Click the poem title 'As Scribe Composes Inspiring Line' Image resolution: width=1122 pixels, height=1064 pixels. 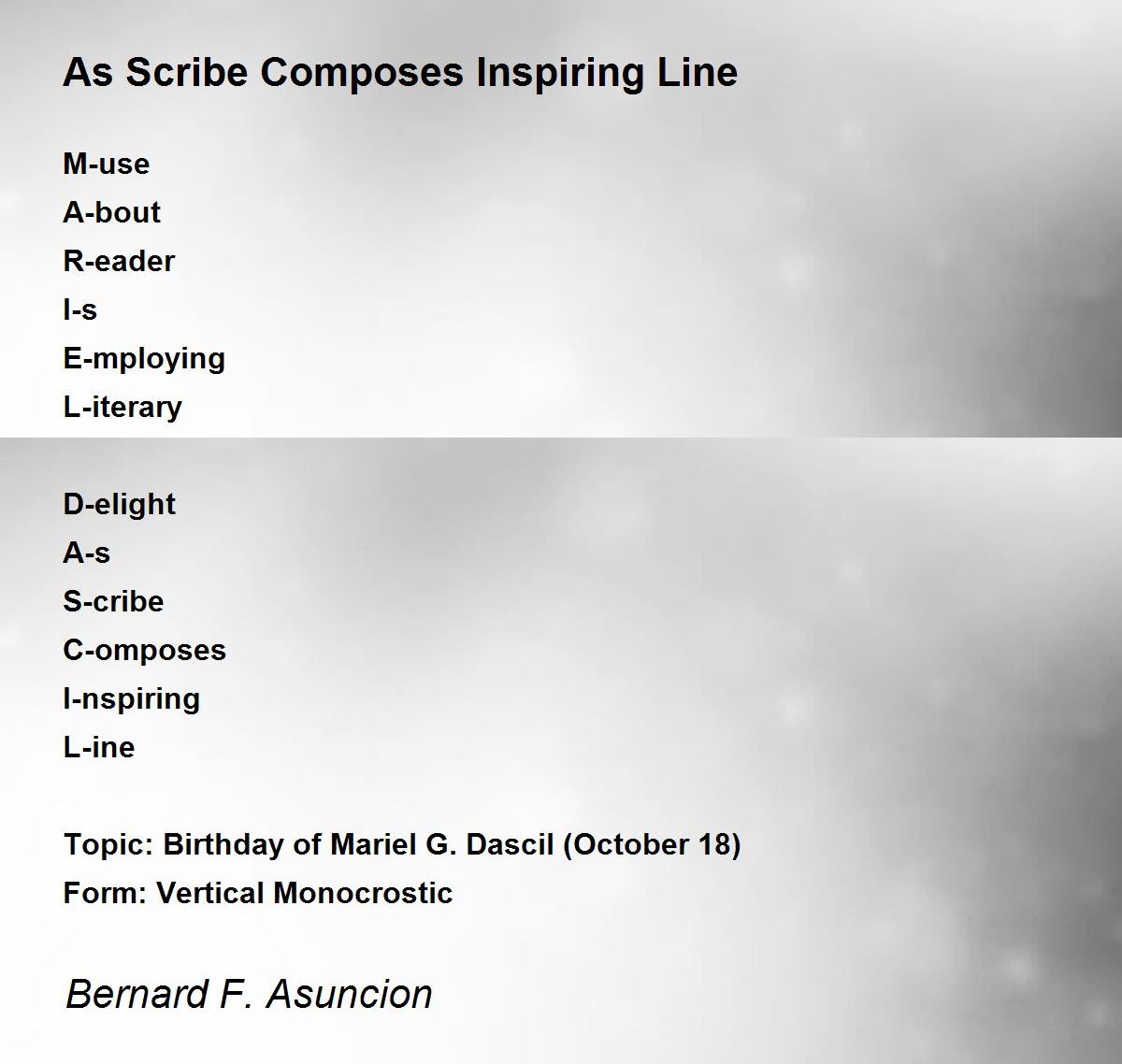click(400, 72)
